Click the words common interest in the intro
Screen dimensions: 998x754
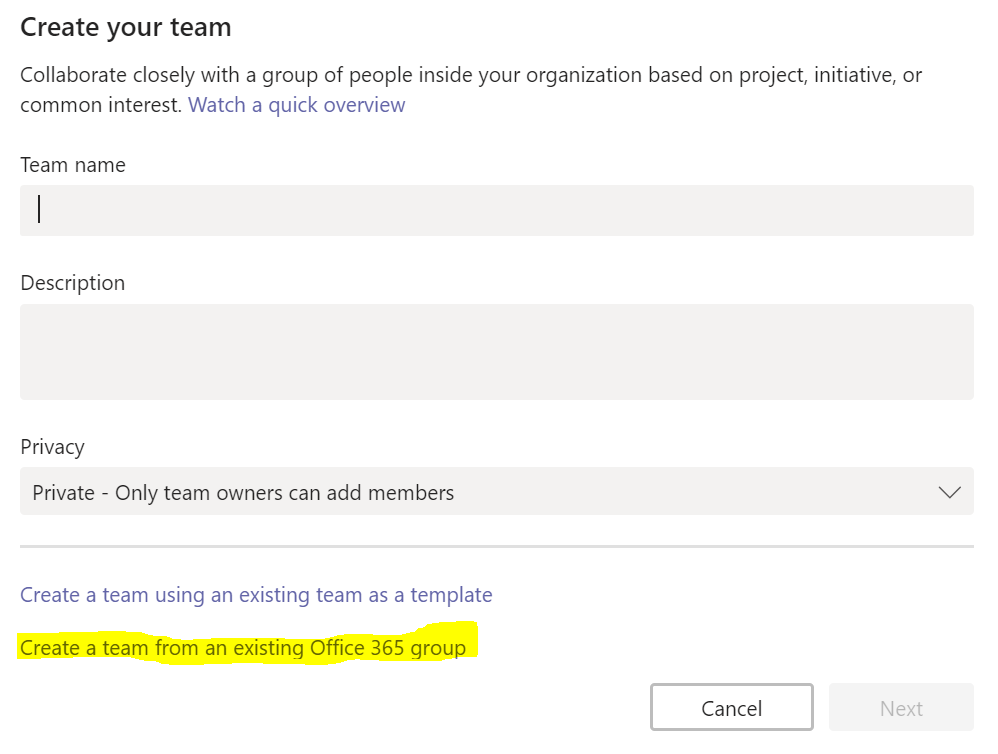(x=100, y=105)
